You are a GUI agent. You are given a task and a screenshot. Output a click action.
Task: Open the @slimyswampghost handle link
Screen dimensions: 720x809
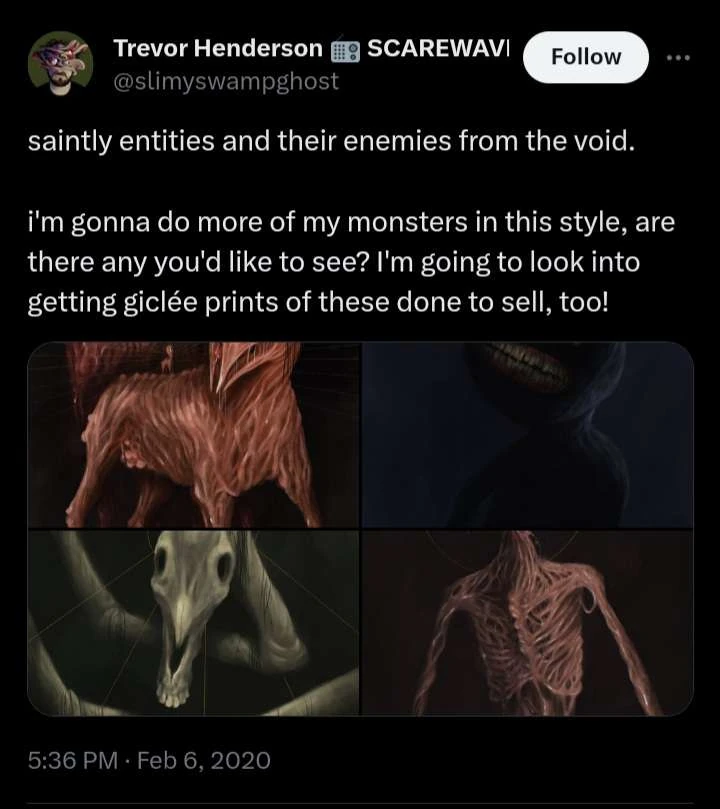coord(226,81)
